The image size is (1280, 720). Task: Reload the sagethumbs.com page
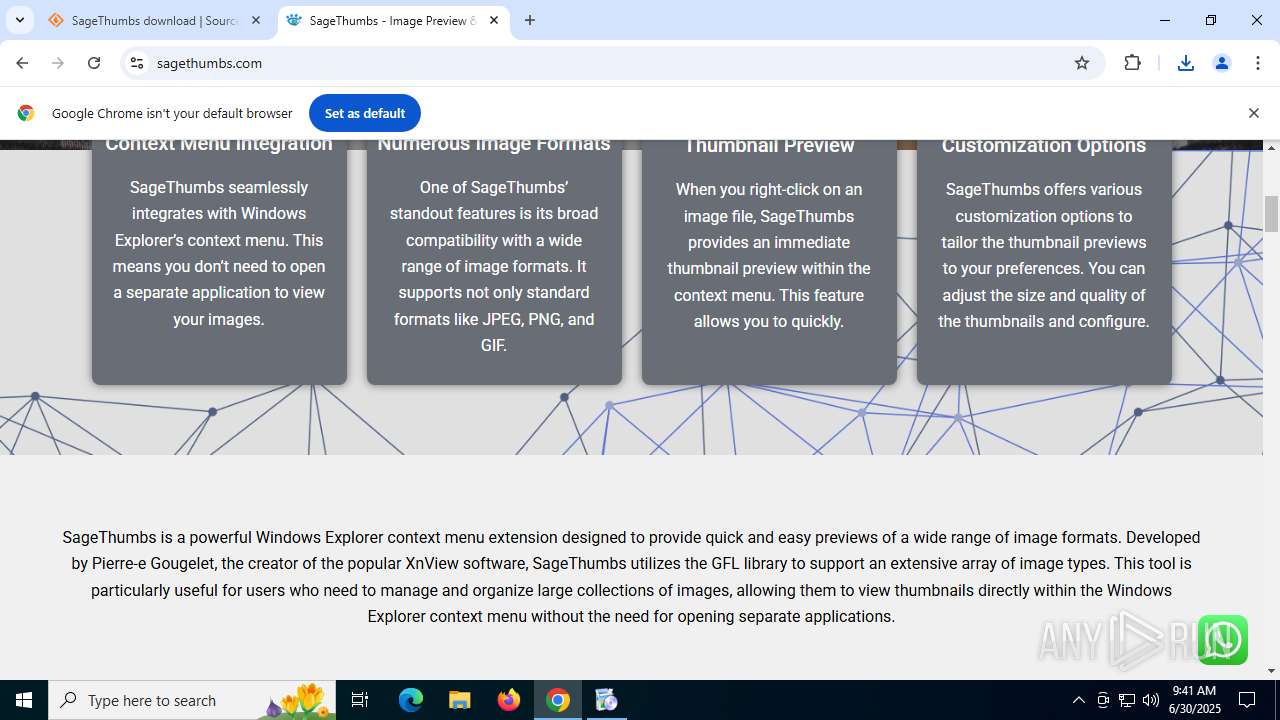point(94,63)
